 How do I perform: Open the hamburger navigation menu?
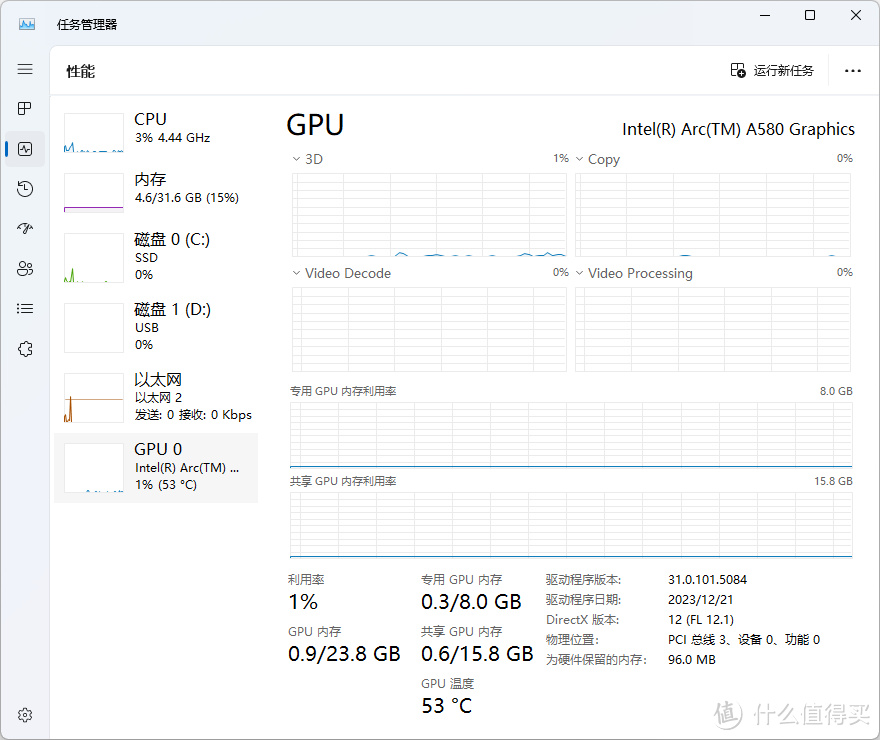point(25,69)
